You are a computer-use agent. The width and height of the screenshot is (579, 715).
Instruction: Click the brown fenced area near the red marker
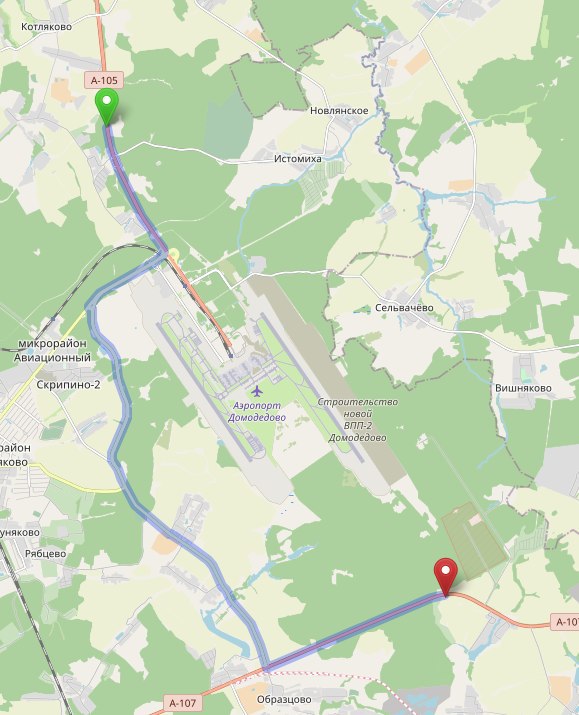[x=474, y=541]
